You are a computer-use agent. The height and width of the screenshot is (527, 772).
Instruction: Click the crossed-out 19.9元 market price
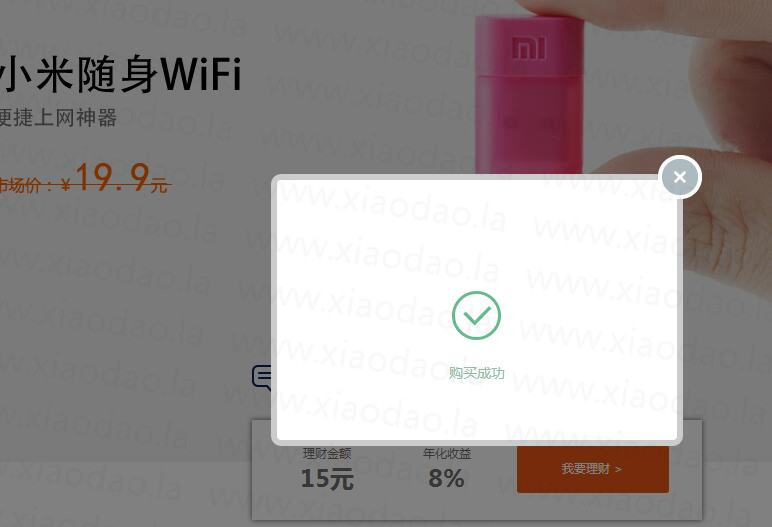pos(122,178)
